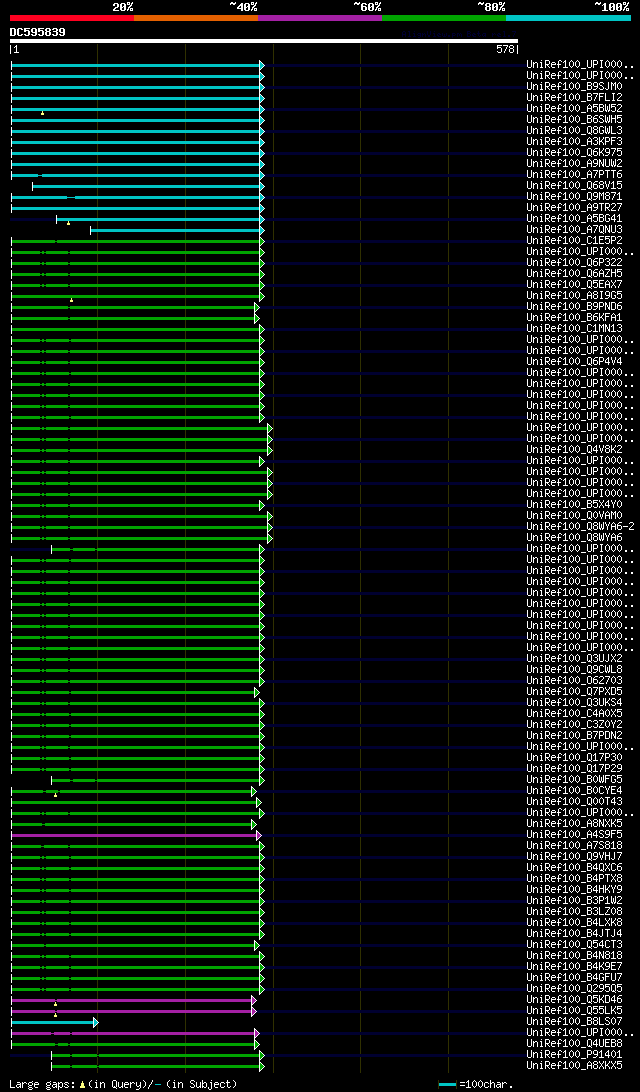Click the cyan 100char scale legend bar
Image resolution: width=640 pixels, height=1092 pixels.
point(448,1084)
